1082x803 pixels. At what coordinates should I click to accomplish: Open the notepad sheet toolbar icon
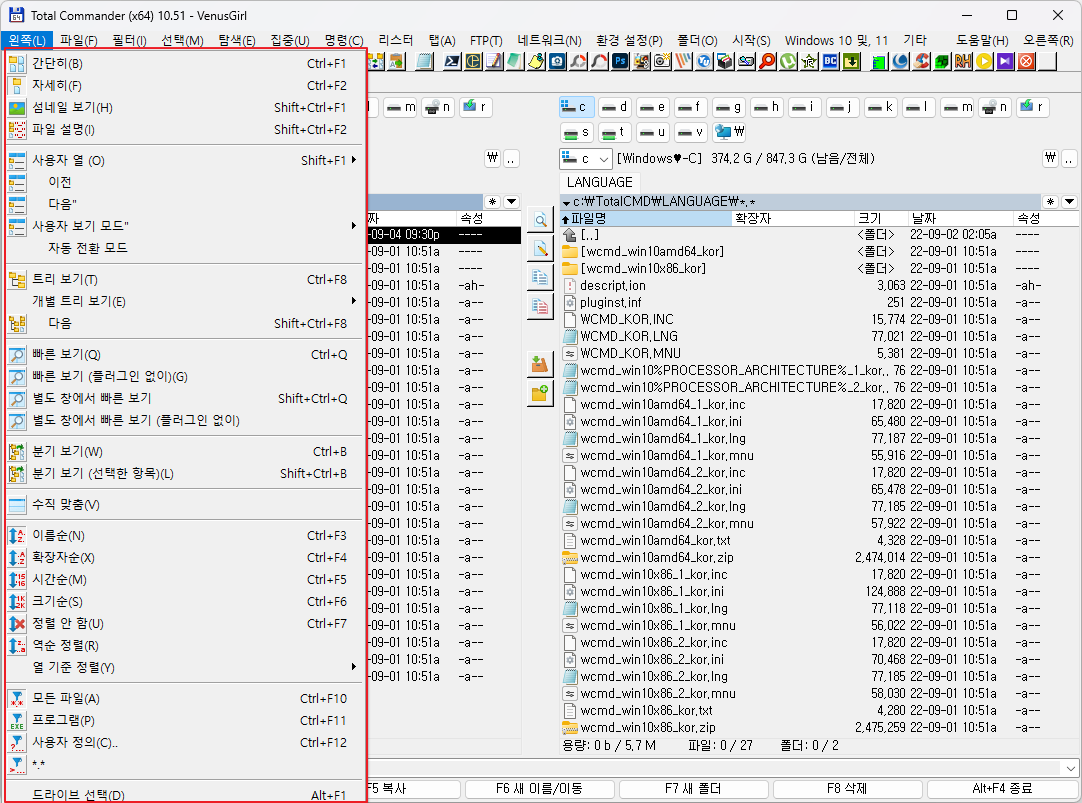424,61
